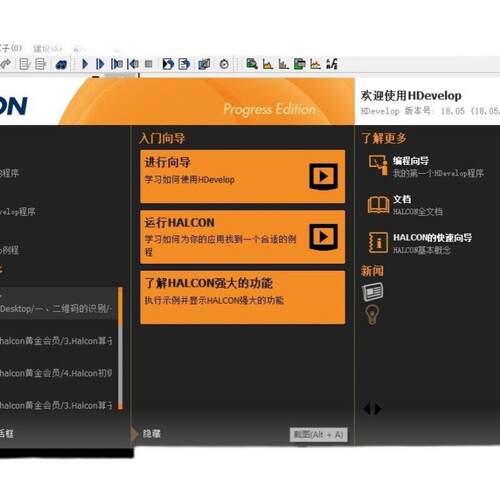Image resolution: width=500 pixels, height=500 pixels.
Task: Open the 编程向导 link
Action: 411,161
